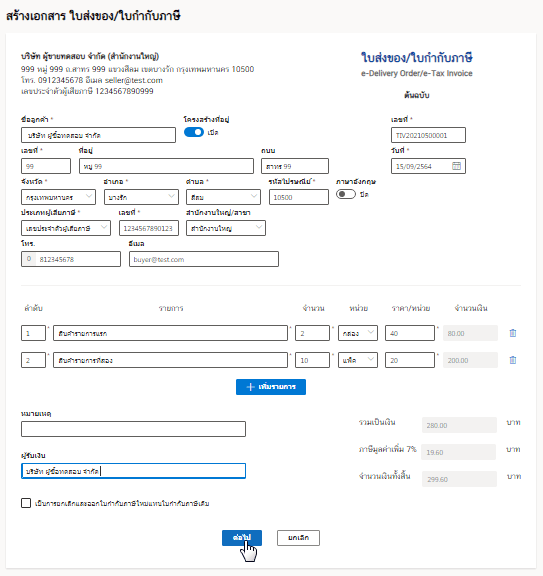This screenshot has height=576, width=543.
Task: Click the quantity field of item row 1
Action: 312,333
